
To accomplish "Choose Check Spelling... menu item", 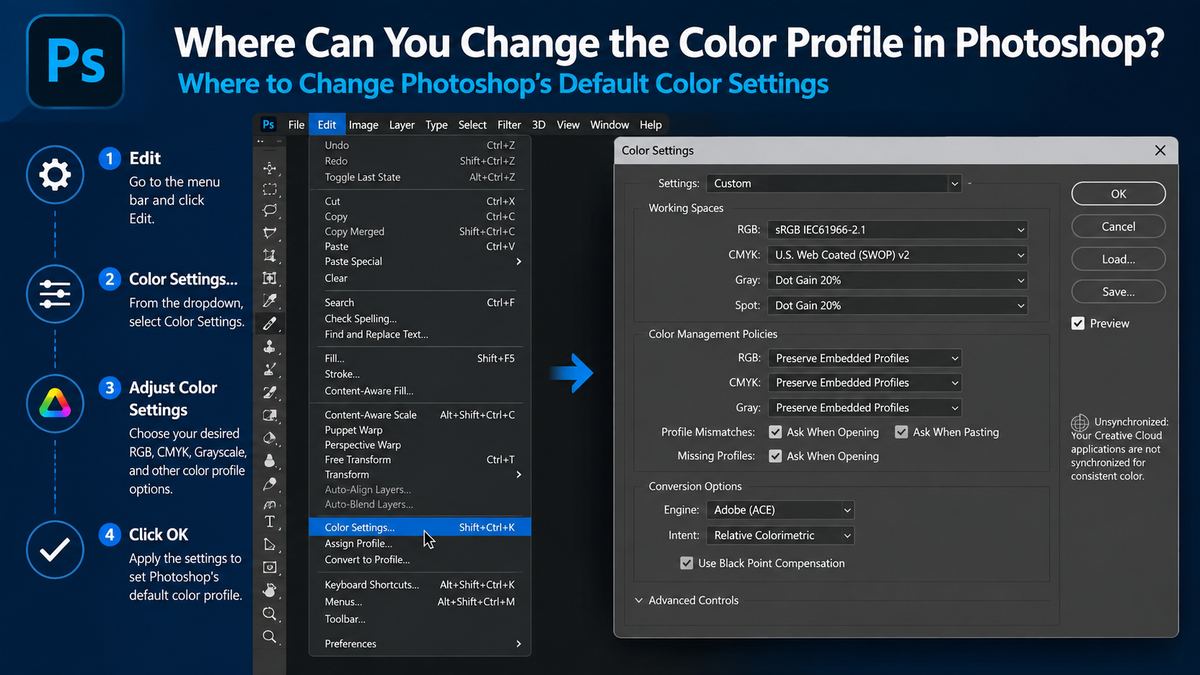I will (x=421, y=319).
